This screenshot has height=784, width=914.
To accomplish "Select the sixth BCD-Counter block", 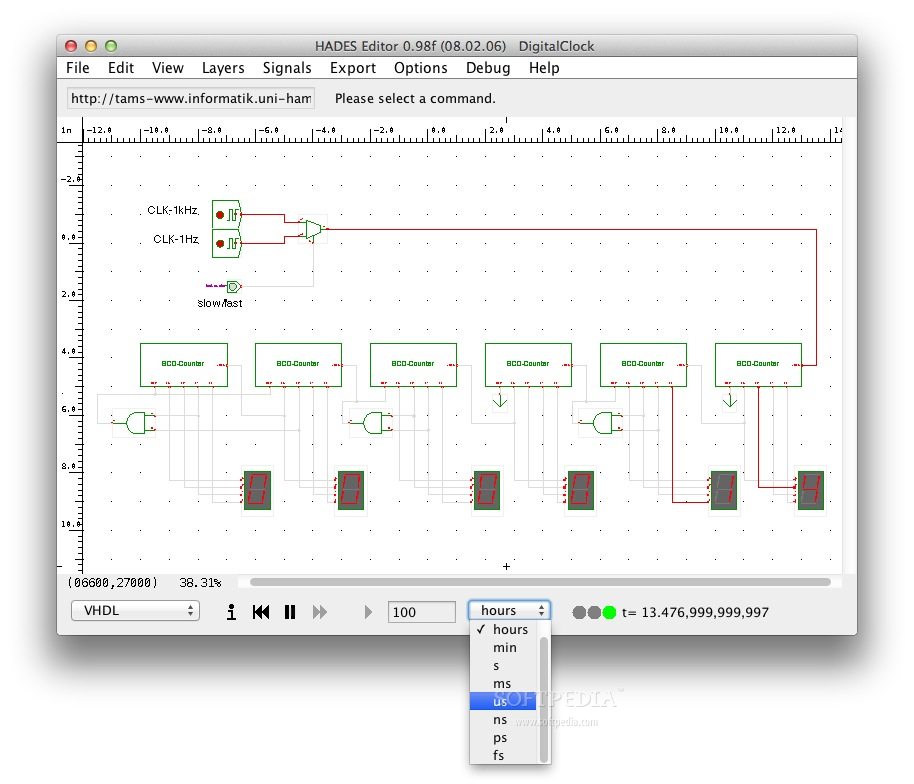I will coord(758,365).
